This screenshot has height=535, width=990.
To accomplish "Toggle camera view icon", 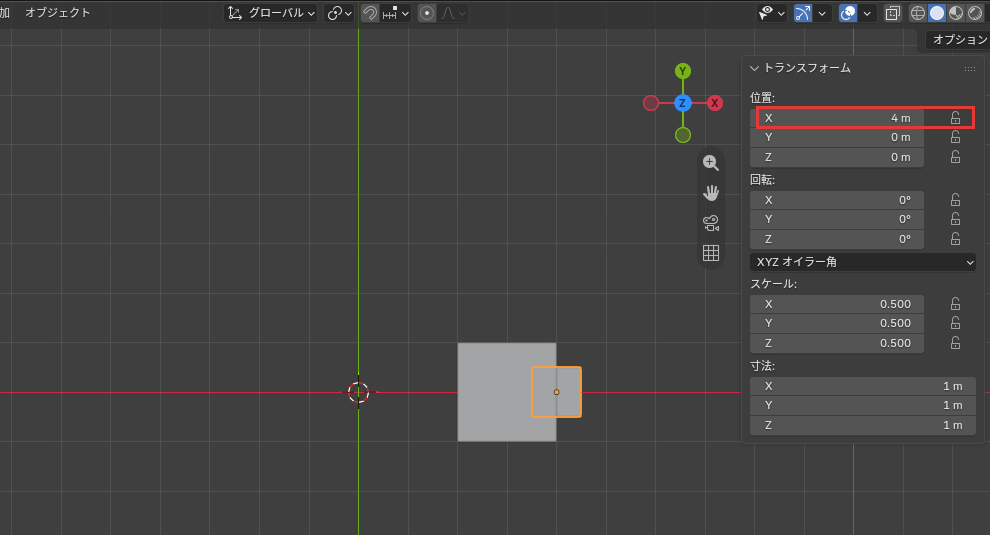I will 711,223.
